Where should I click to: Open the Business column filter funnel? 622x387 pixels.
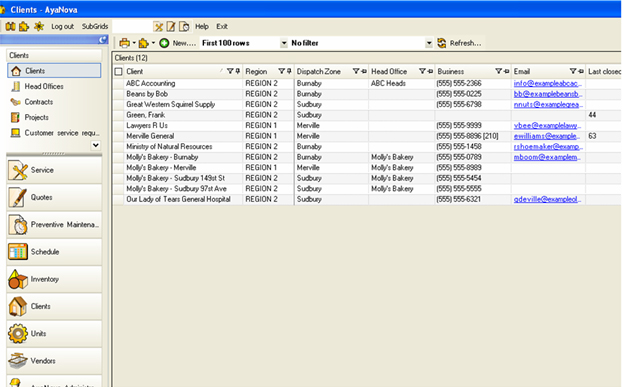click(x=499, y=71)
